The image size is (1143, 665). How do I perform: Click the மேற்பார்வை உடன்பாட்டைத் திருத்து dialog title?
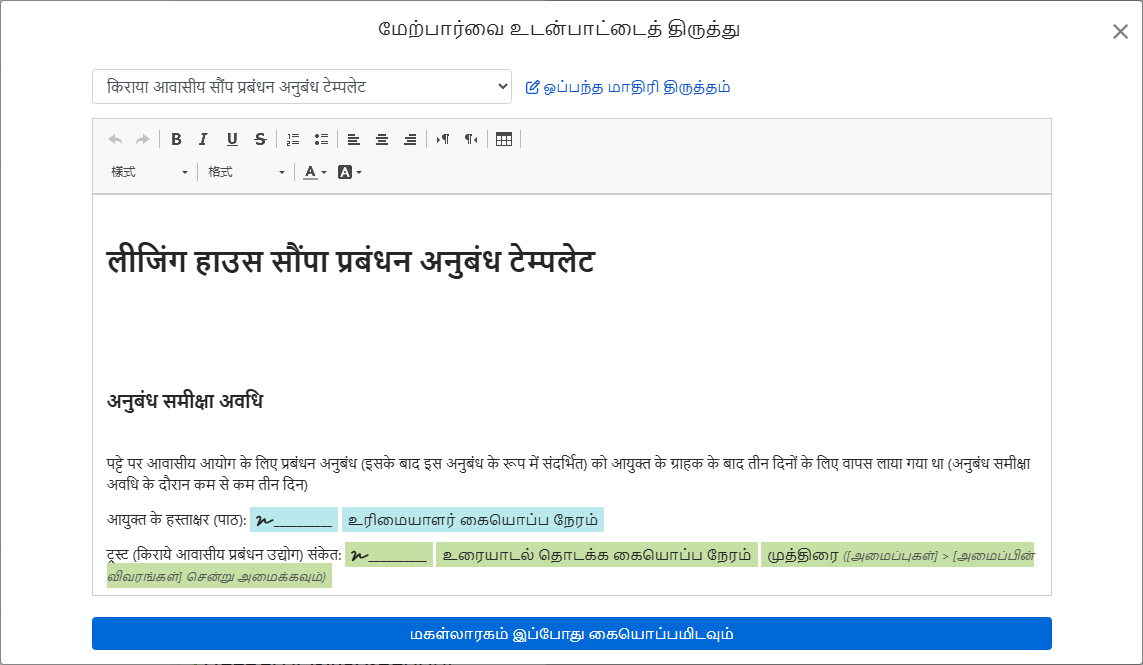559,29
